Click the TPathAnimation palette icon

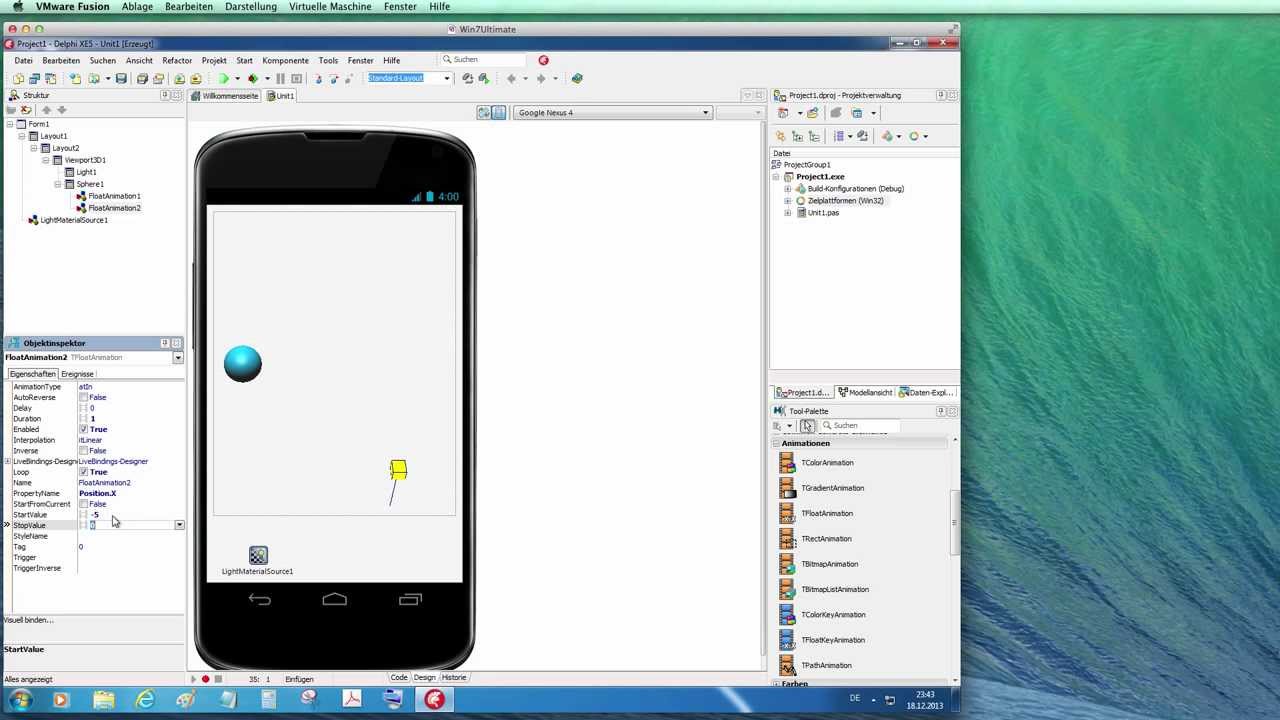(x=787, y=665)
